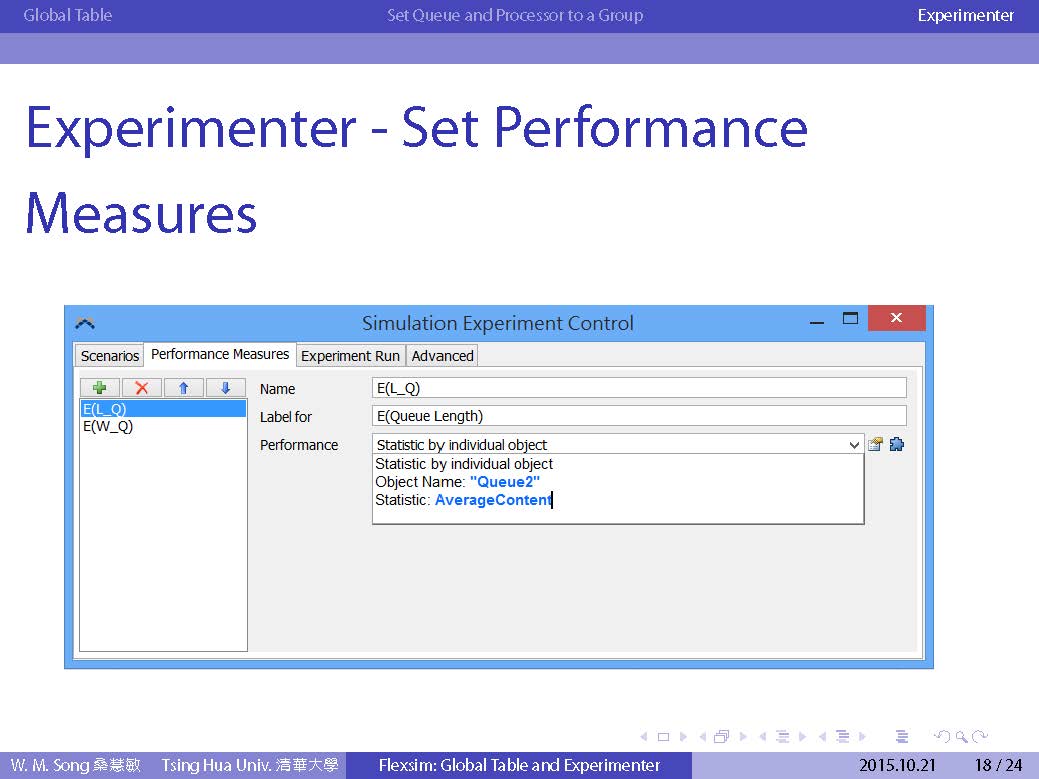Go to Global Table section in header
1039x779 pixels.
68,15
